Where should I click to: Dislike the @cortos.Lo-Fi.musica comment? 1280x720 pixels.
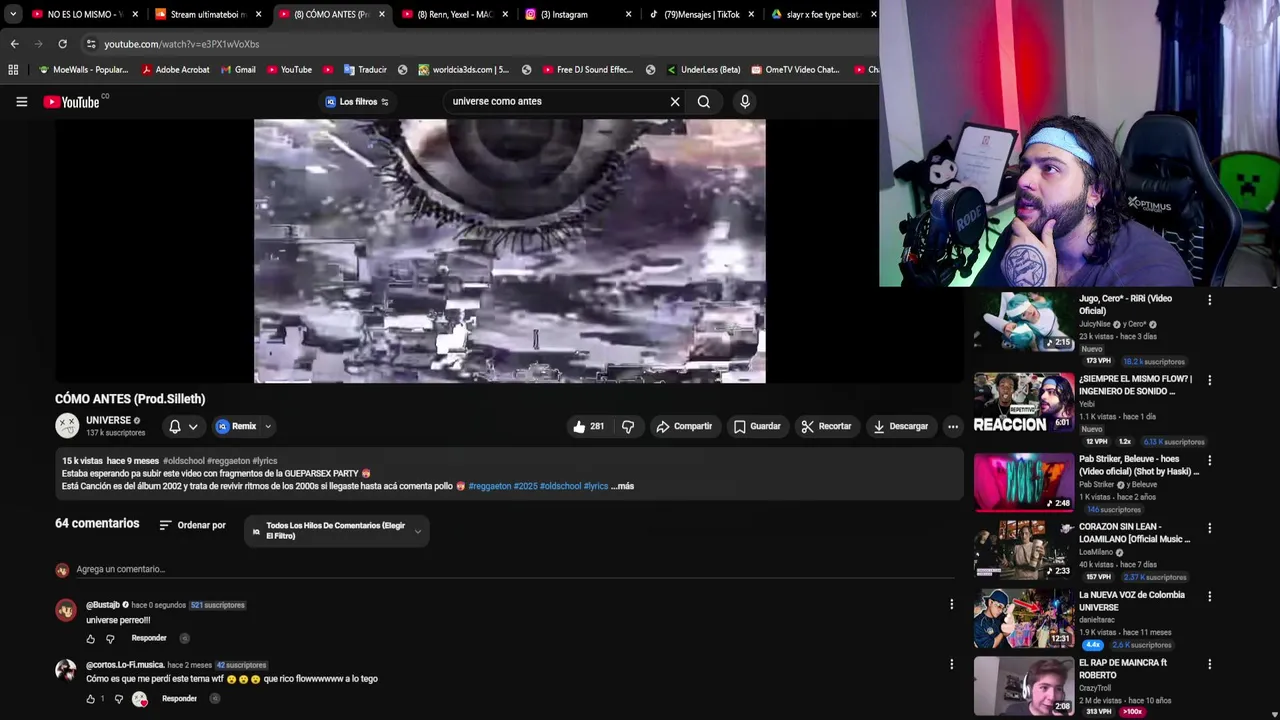(x=118, y=699)
